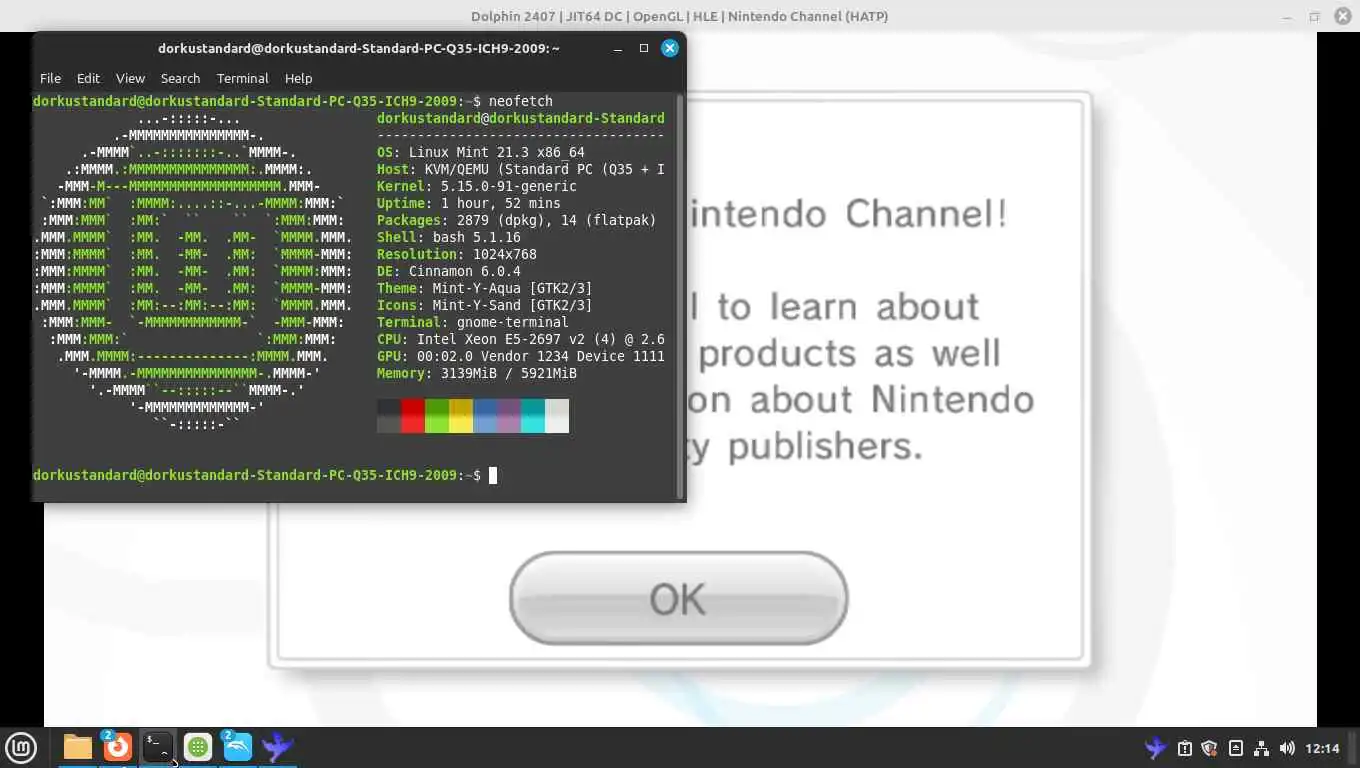
Task: Close the terminal window
Action: tap(670, 48)
